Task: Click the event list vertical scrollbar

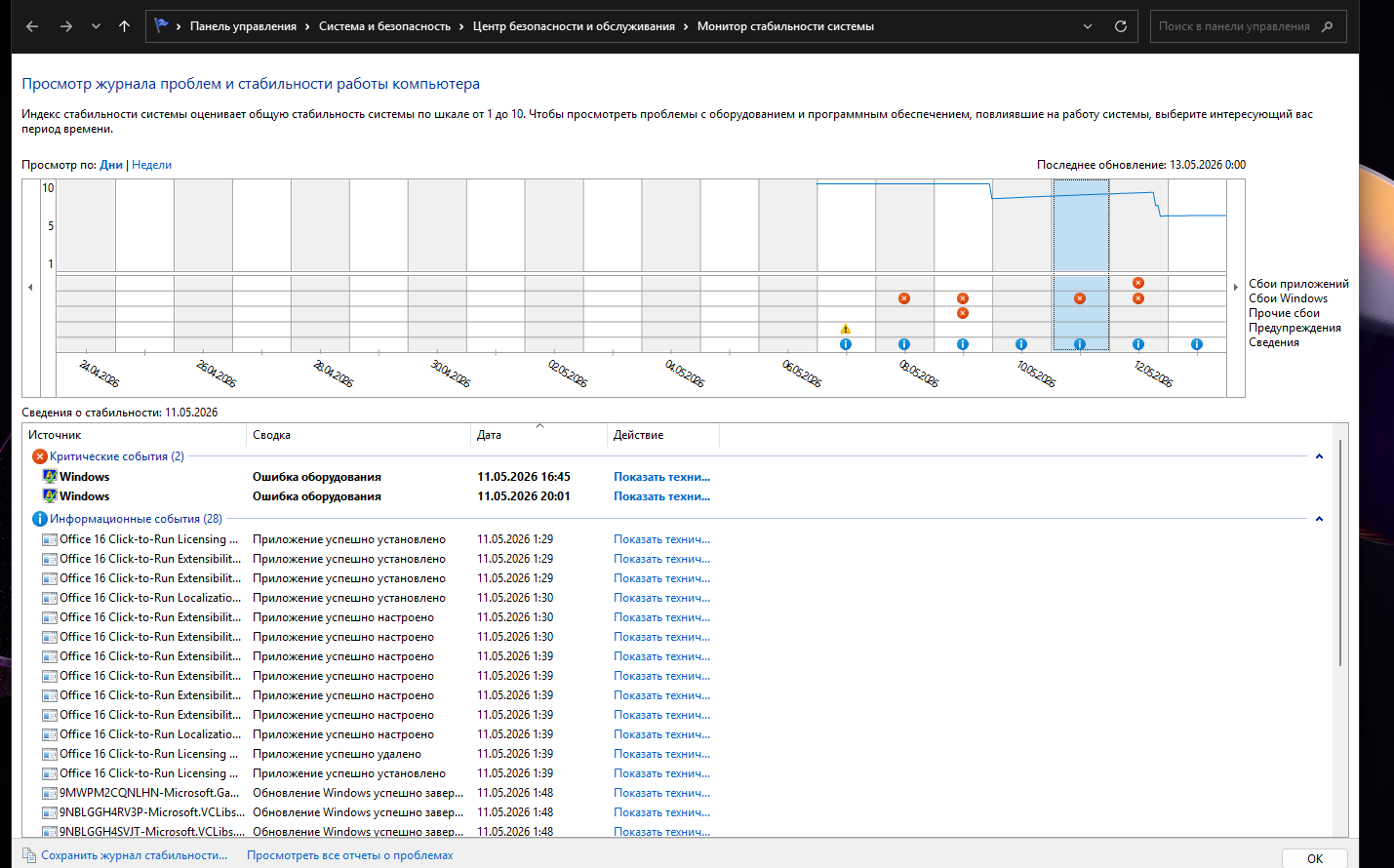Action: tap(1340, 552)
